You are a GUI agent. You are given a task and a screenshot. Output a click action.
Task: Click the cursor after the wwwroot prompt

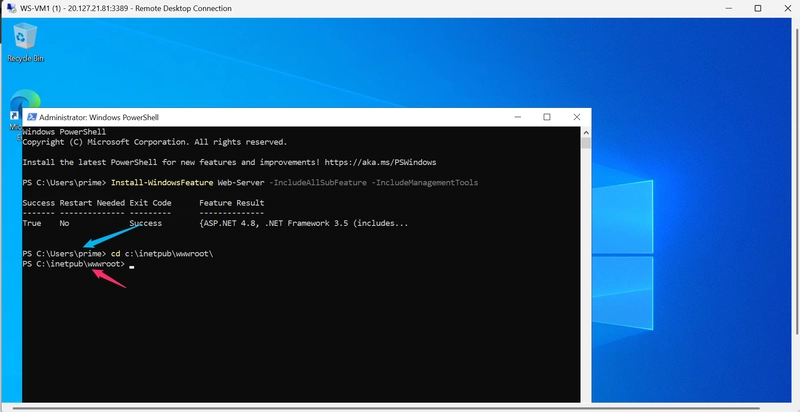pos(132,266)
